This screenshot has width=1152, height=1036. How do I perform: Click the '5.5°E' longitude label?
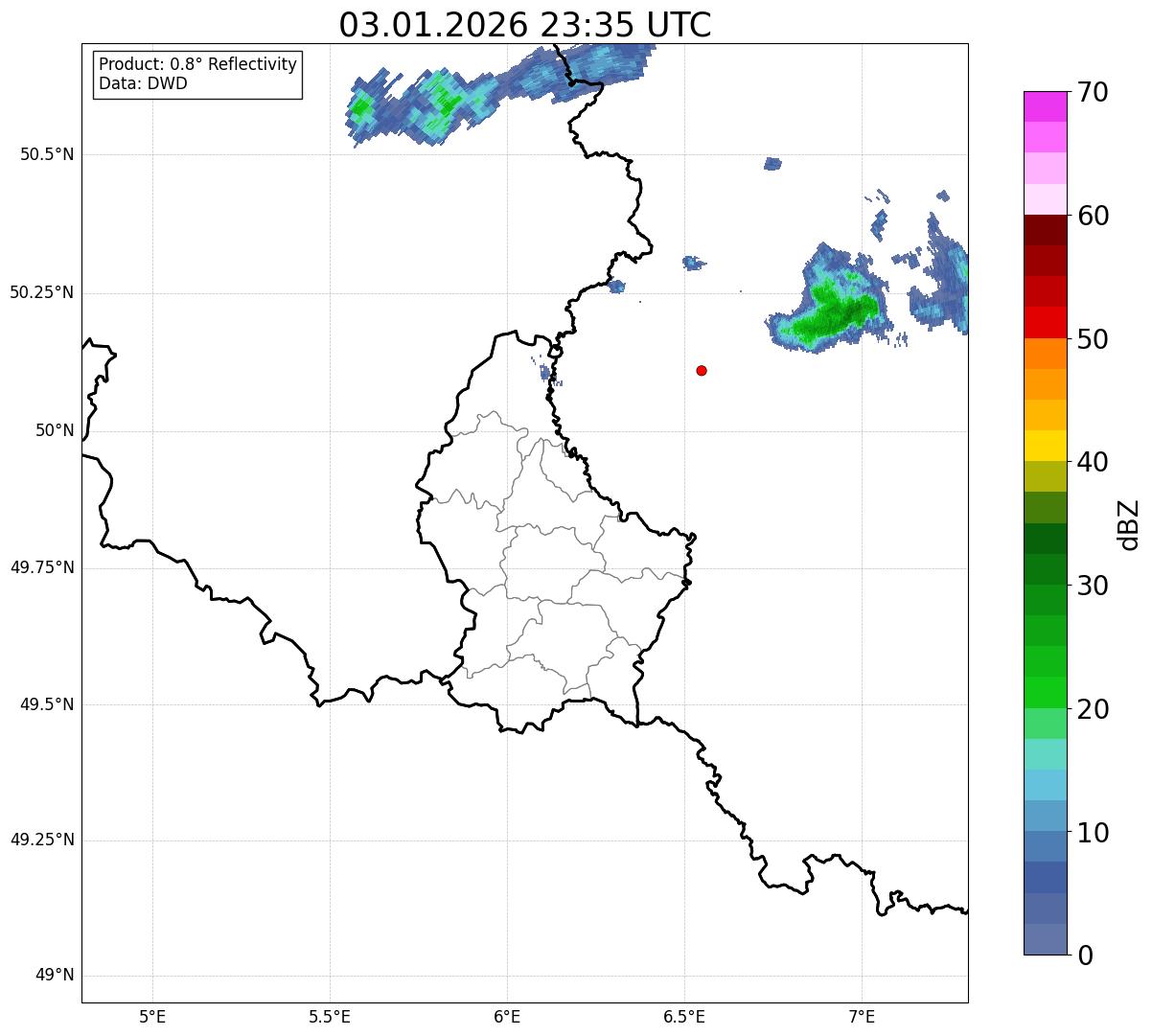point(330,1016)
